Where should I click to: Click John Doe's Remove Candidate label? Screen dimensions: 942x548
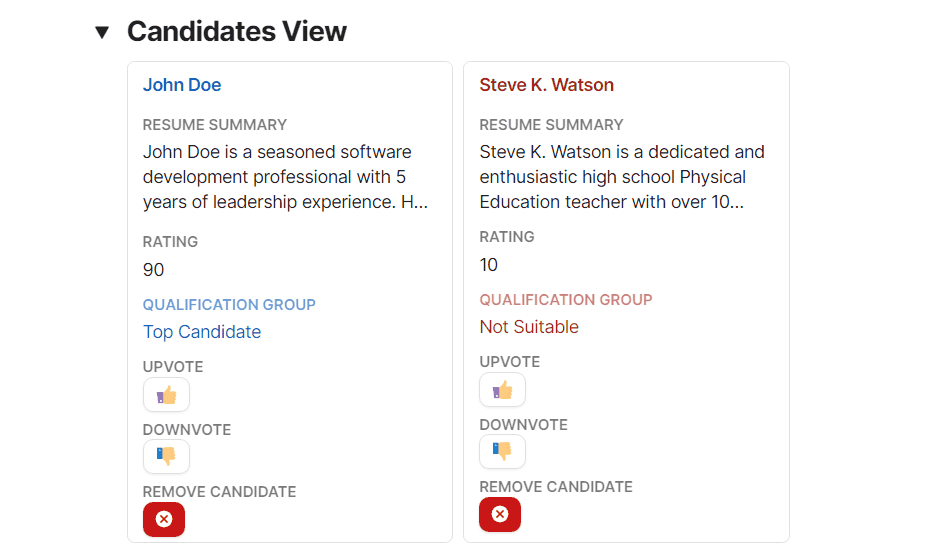point(219,492)
